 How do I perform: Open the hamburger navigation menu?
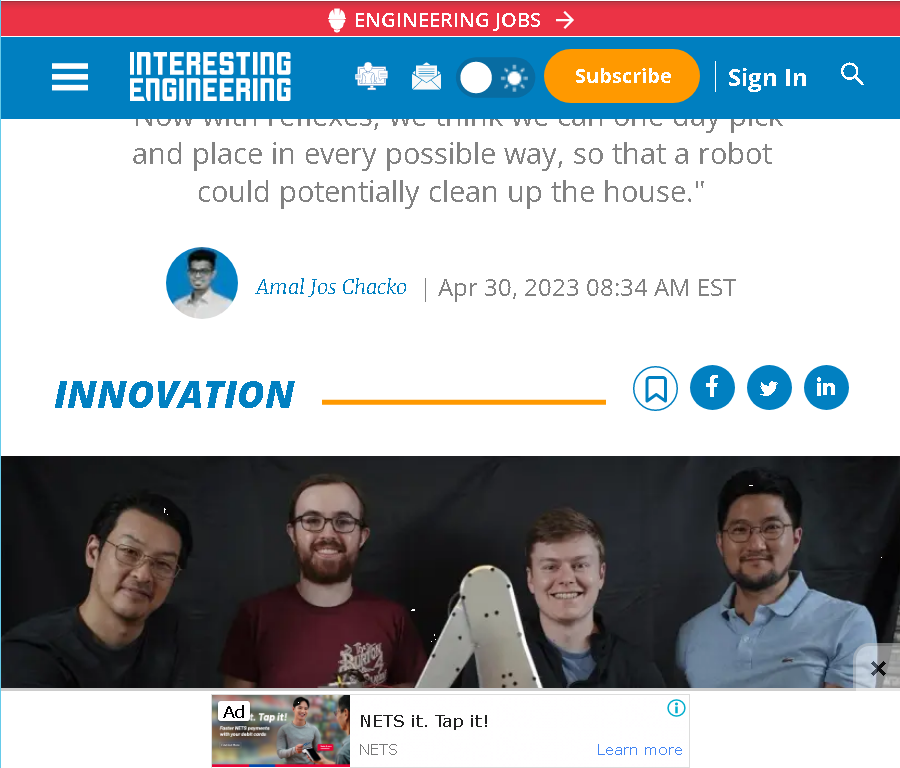pyautogui.click(x=70, y=77)
